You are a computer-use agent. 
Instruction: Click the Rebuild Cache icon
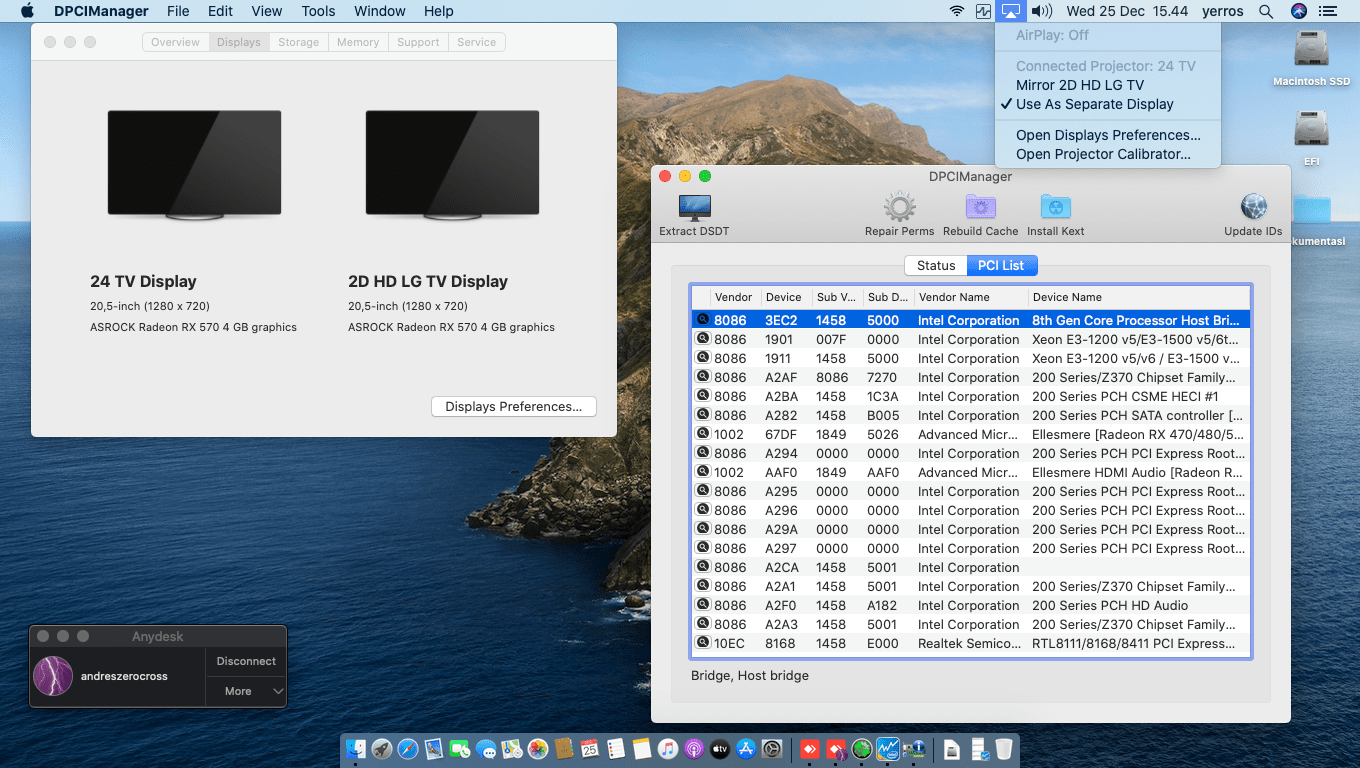click(x=980, y=208)
